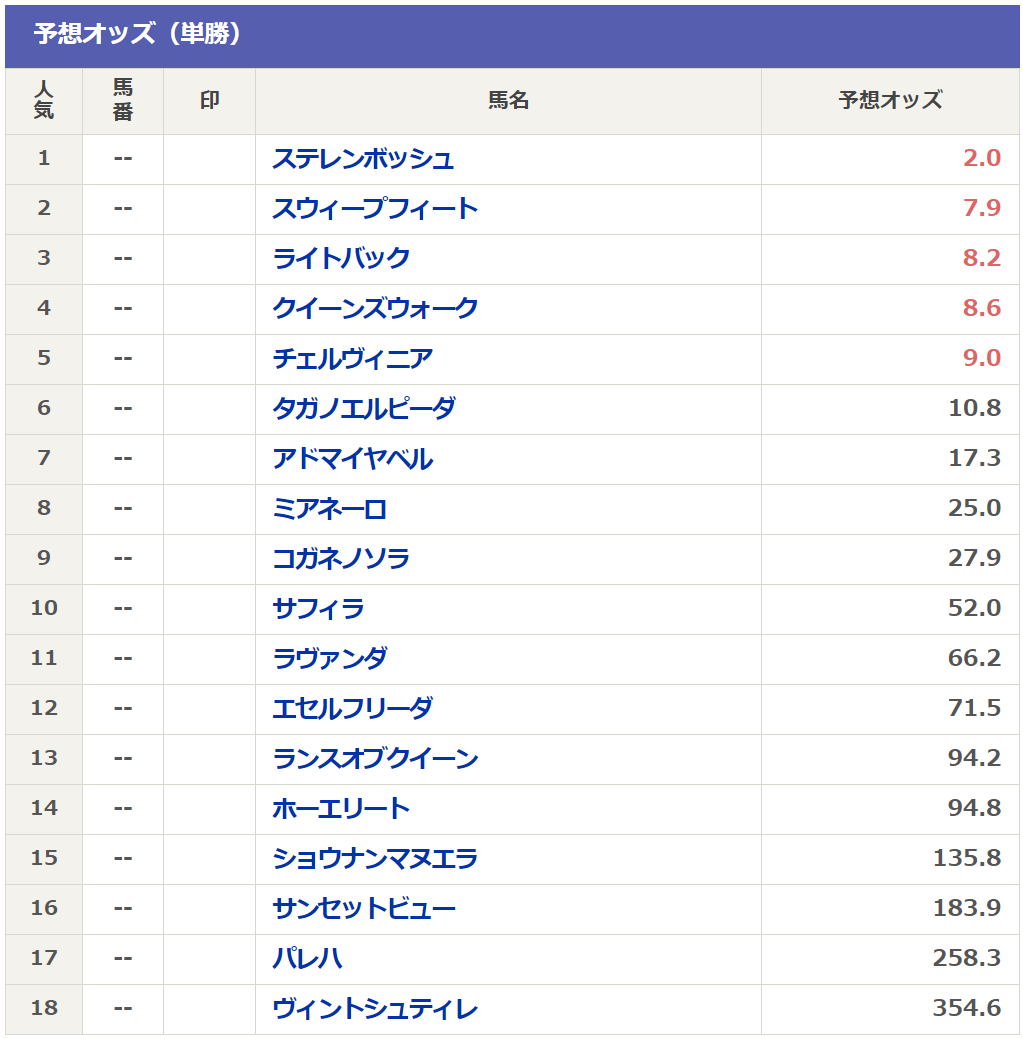The height and width of the screenshot is (1039, 1023).
Task: Click the 予想オッズ column header
Action: [x=890, y=101]
